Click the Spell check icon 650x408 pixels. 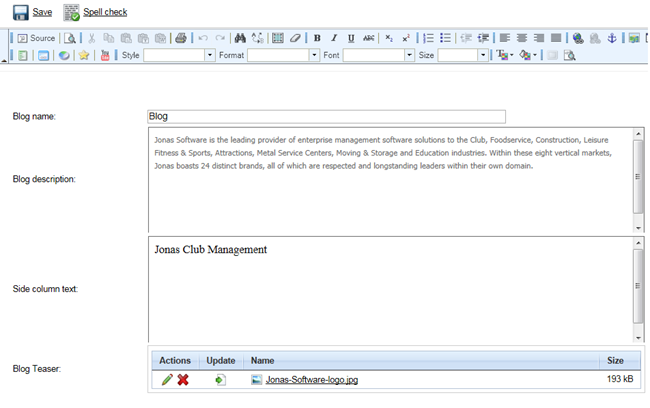point(71,12)
